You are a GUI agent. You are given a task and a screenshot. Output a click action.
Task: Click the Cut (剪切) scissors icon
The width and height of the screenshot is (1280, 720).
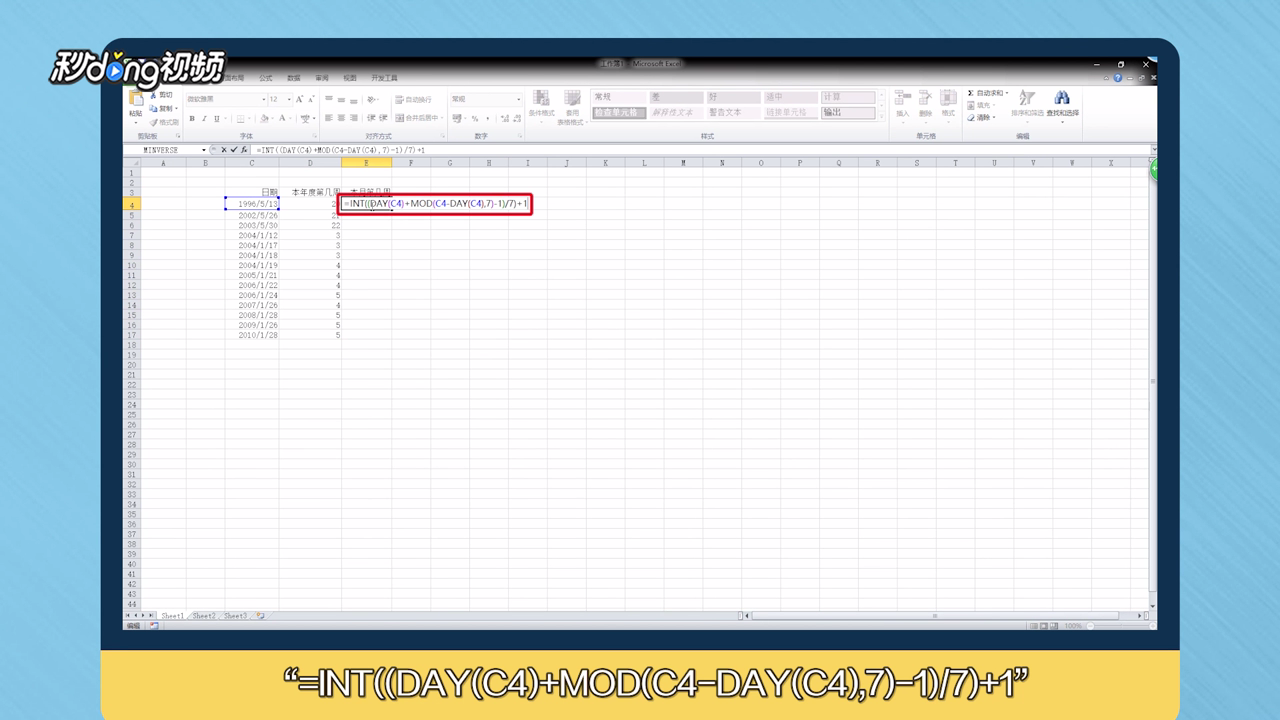tap(153, 95)
